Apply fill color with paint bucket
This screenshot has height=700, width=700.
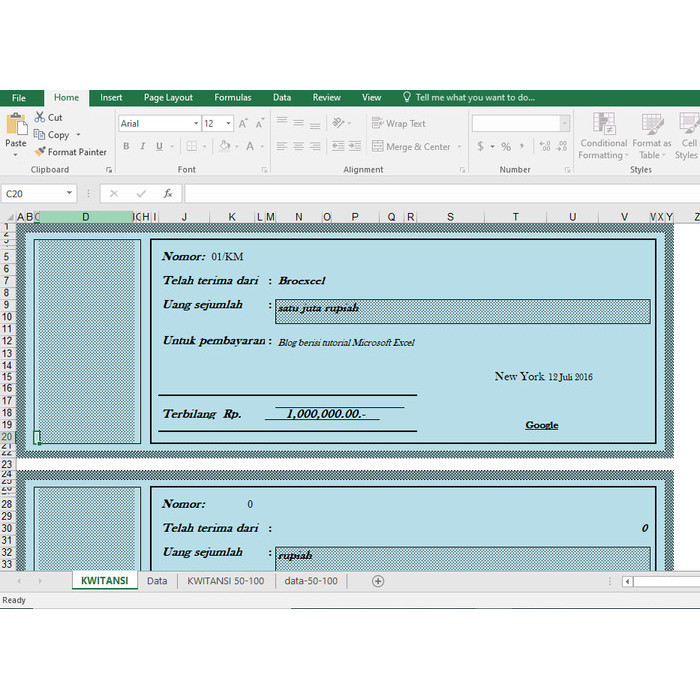pos(225,146)
